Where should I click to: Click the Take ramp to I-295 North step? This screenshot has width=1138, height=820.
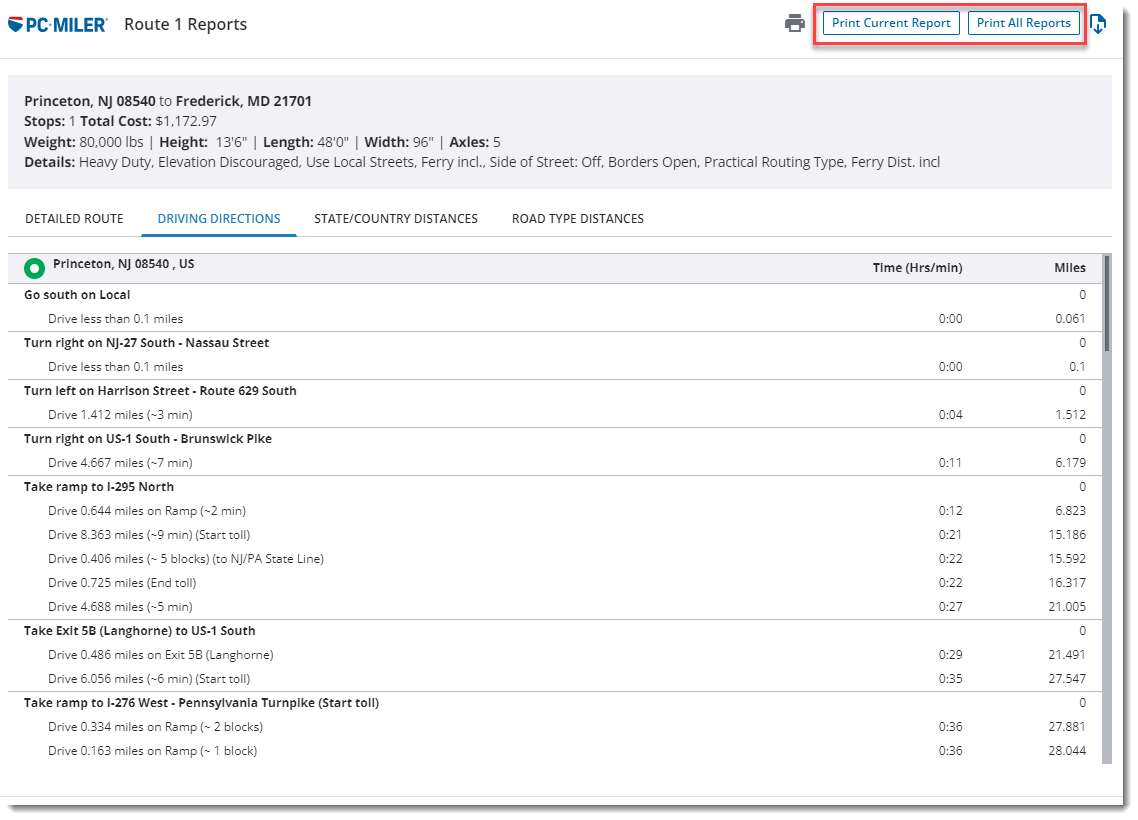pos(99,487)
